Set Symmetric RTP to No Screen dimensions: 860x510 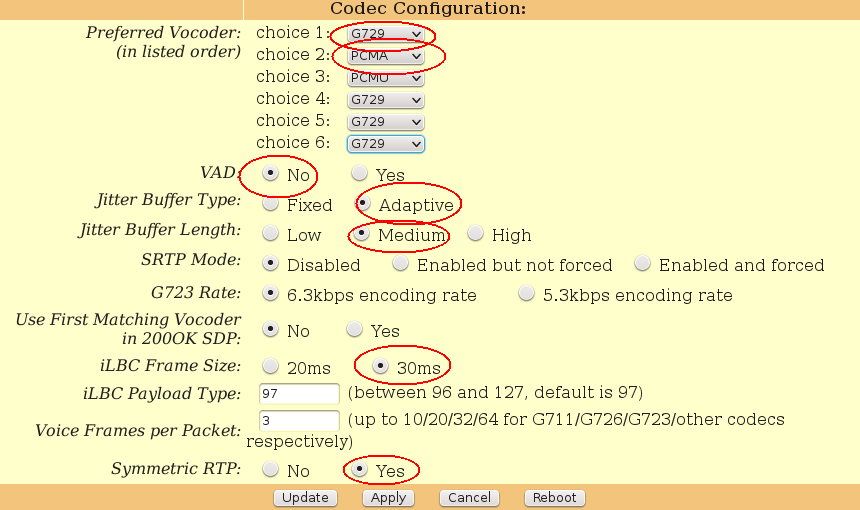click(270, 469)
